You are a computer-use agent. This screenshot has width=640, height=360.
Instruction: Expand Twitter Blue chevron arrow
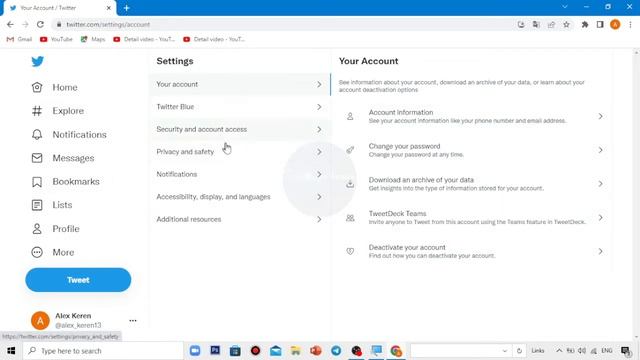[x=319, y=107]
